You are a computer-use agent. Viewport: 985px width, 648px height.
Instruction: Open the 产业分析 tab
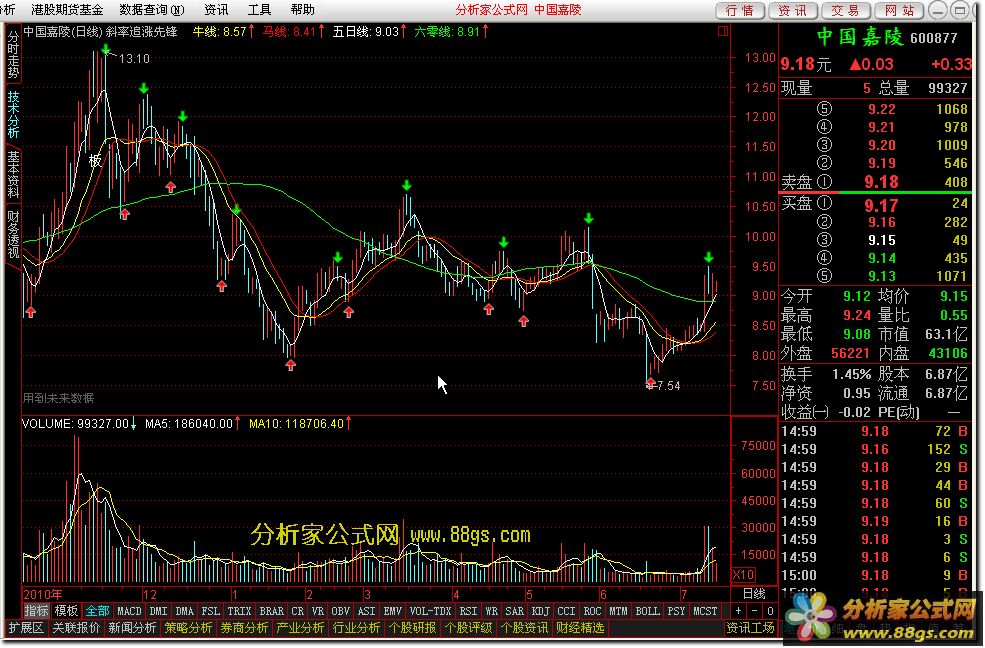click(x=300, y=628)
